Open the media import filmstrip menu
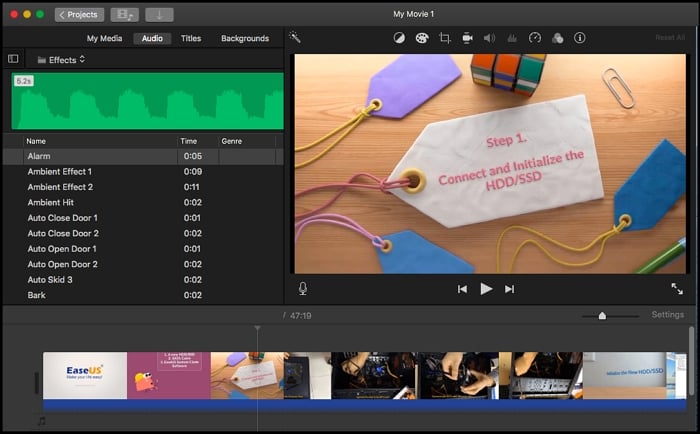 (124, 15)
